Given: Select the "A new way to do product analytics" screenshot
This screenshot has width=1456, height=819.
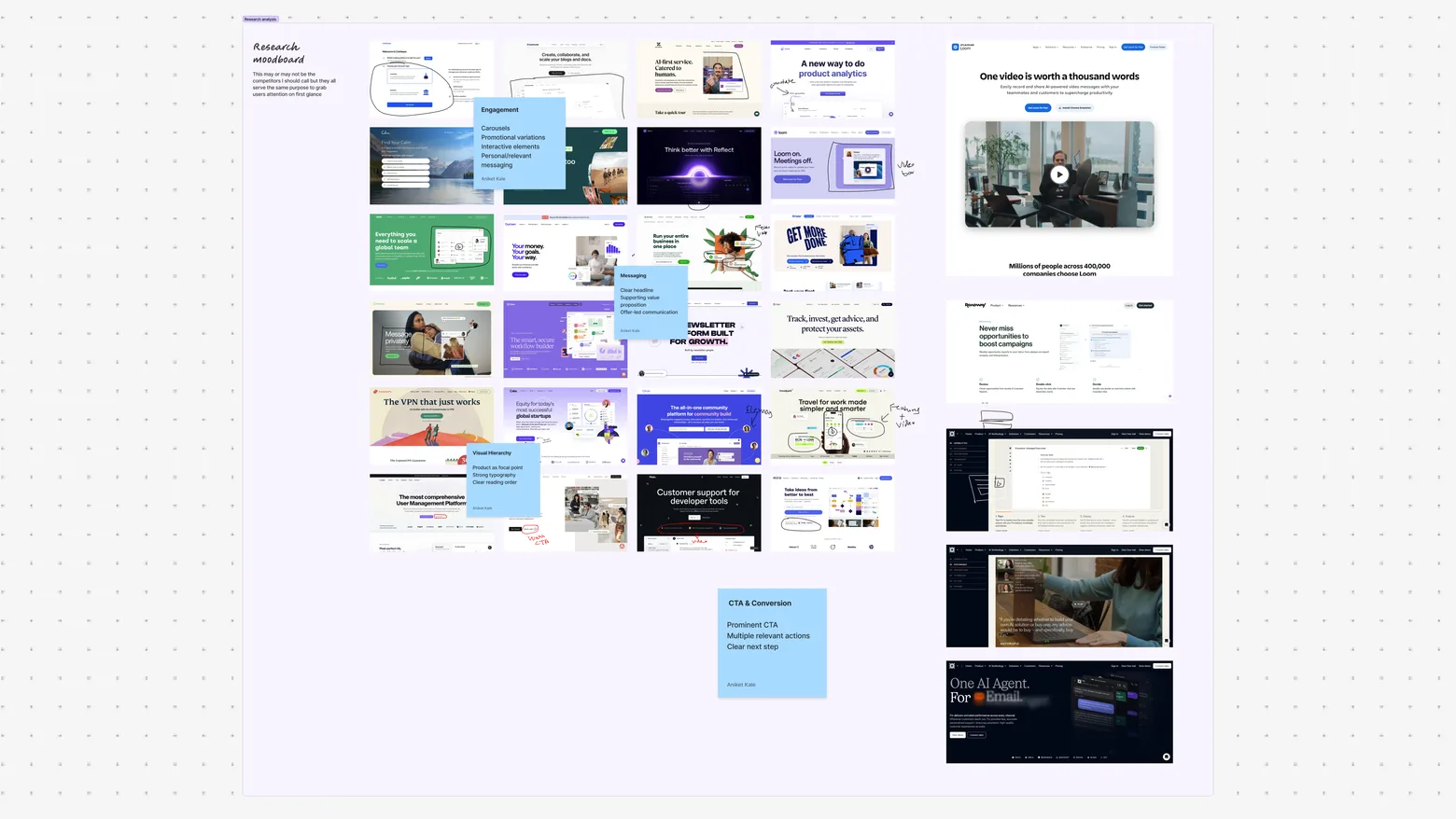Looking at the screenshot, I should [x=833, y=78].
